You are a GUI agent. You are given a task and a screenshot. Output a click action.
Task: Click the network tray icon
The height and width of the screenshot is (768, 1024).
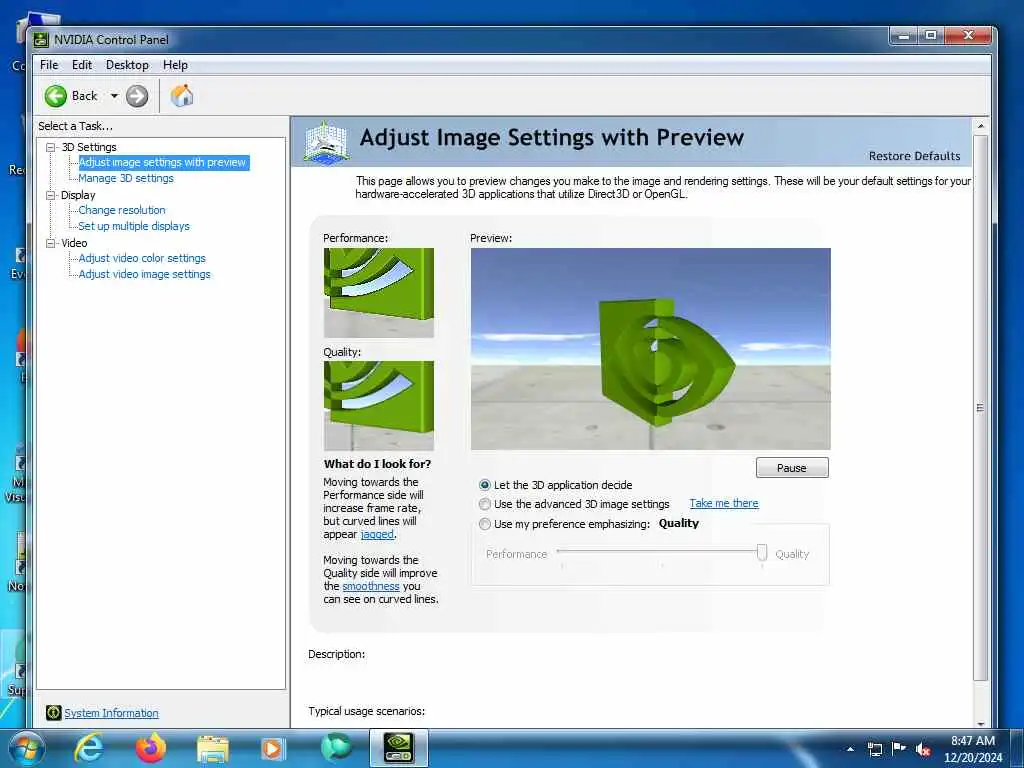click(x=874, y=750)
